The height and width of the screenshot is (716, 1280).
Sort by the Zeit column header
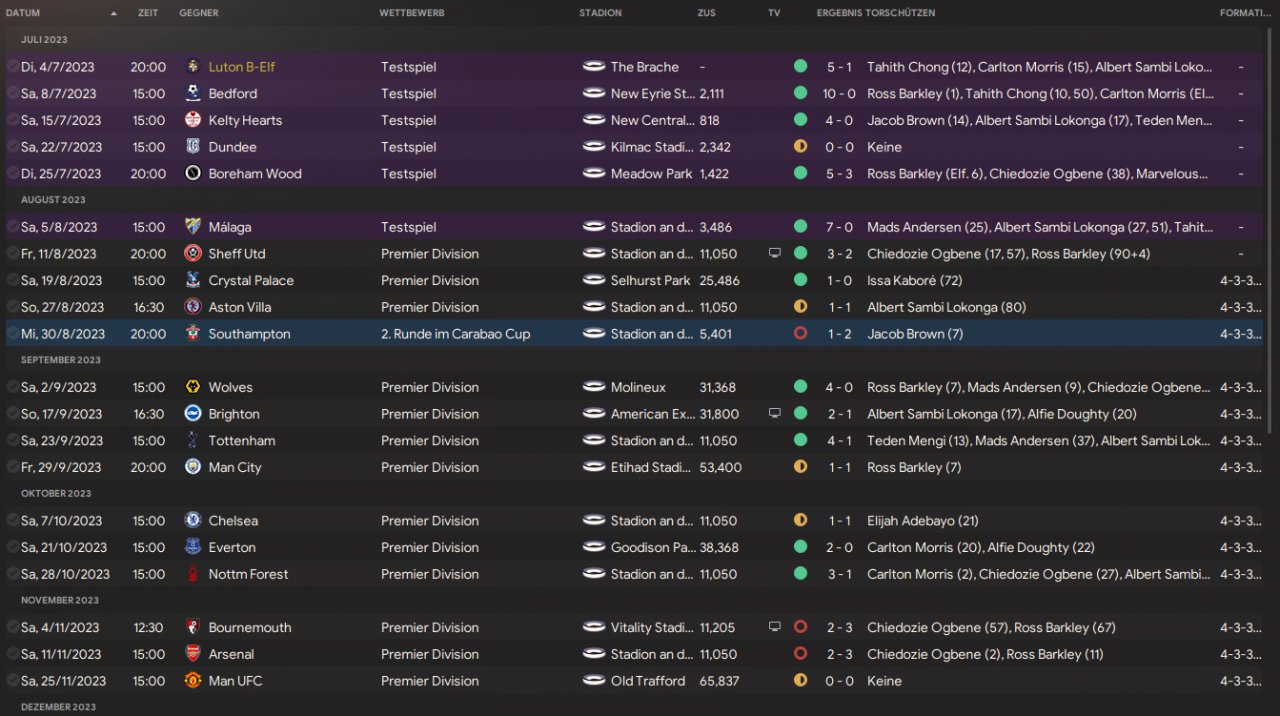click(148, 13)
